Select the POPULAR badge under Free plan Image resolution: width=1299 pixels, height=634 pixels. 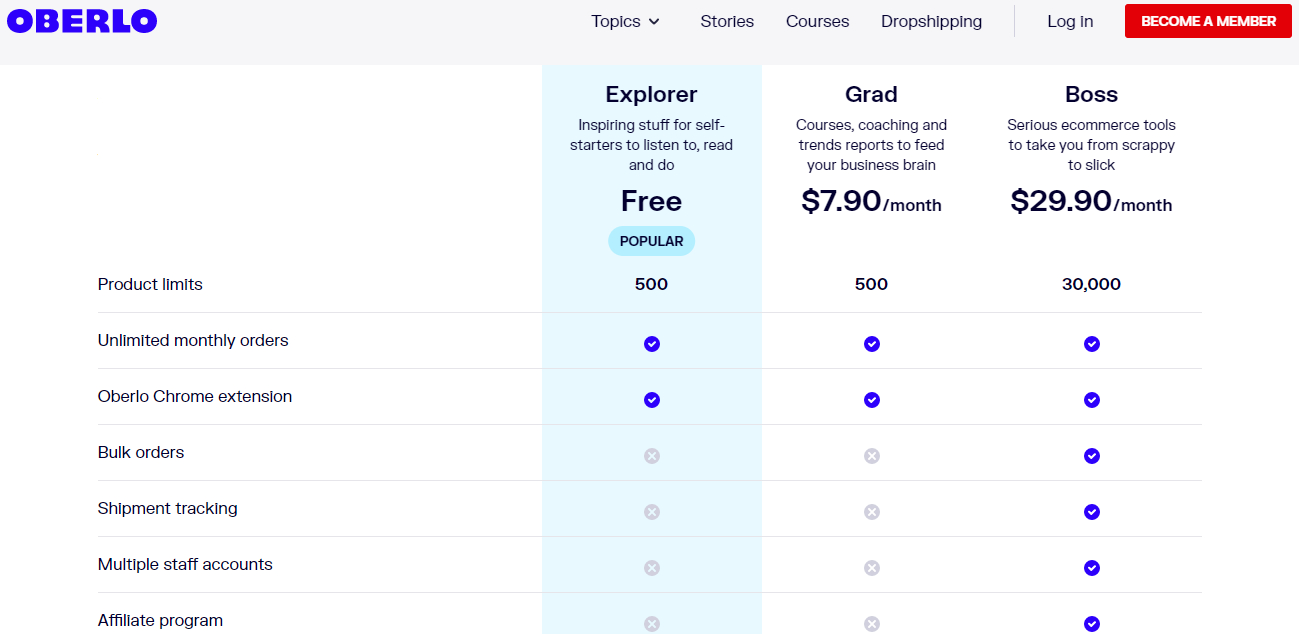point(651,240)
